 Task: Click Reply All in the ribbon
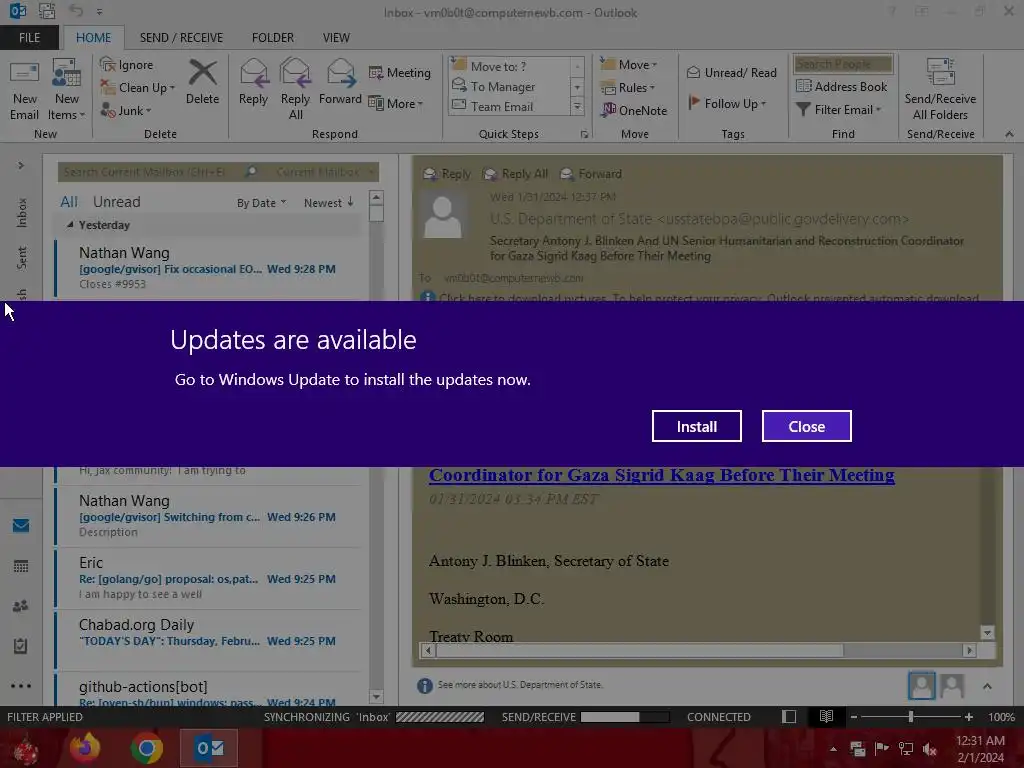[295, 90]
